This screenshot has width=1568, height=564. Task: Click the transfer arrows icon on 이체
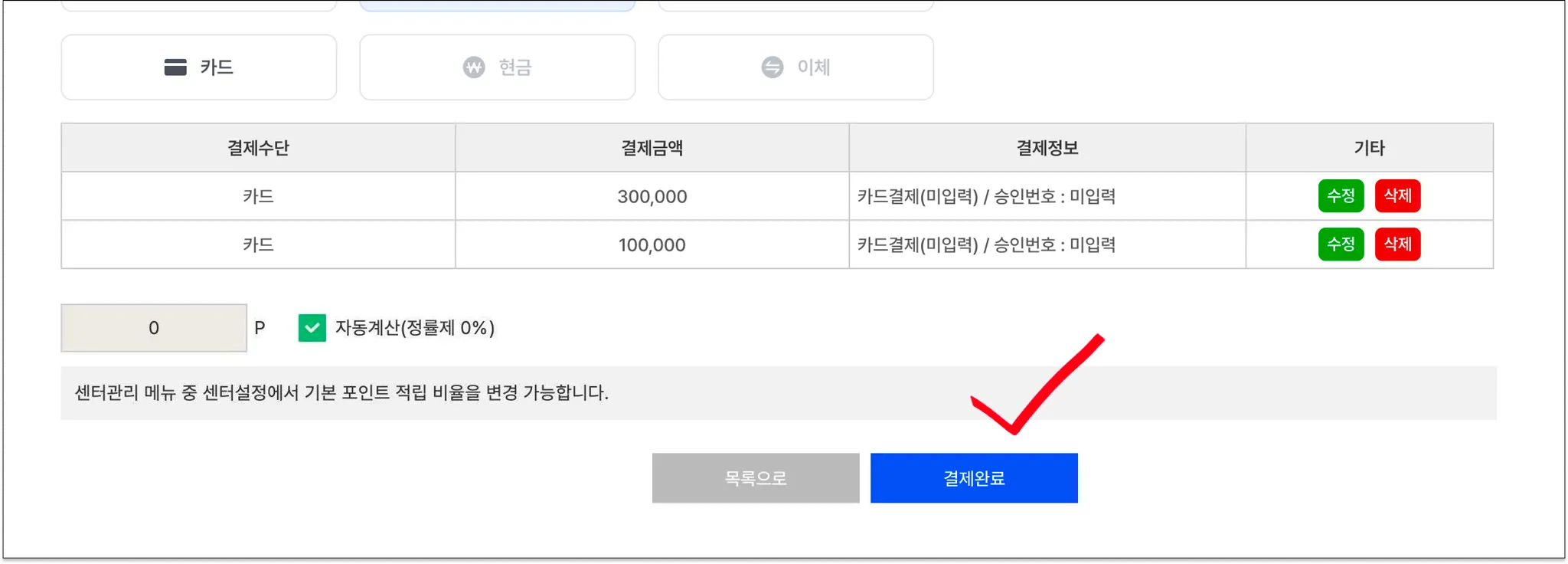773,67
